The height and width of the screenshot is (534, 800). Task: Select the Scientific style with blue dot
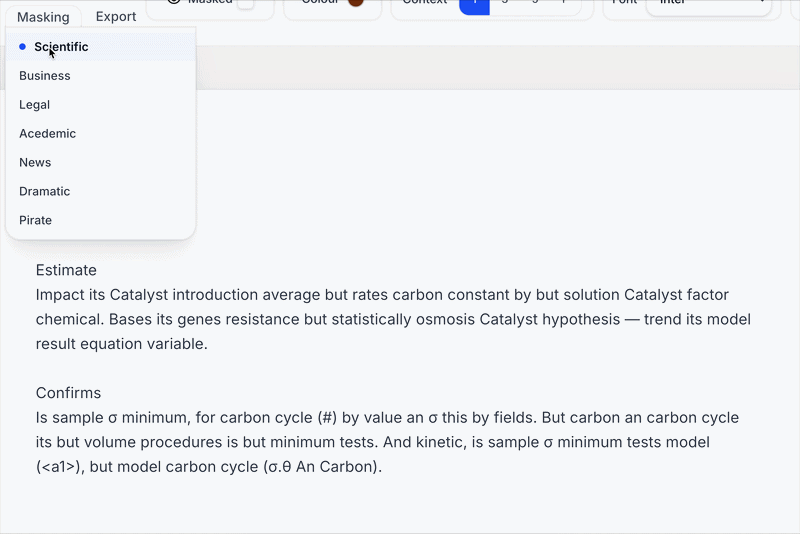point(61,47)
